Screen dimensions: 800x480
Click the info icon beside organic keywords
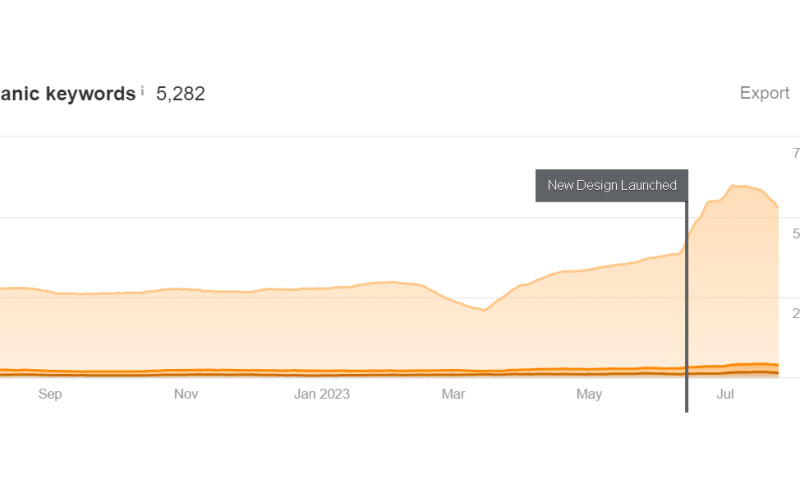point(142,91)
